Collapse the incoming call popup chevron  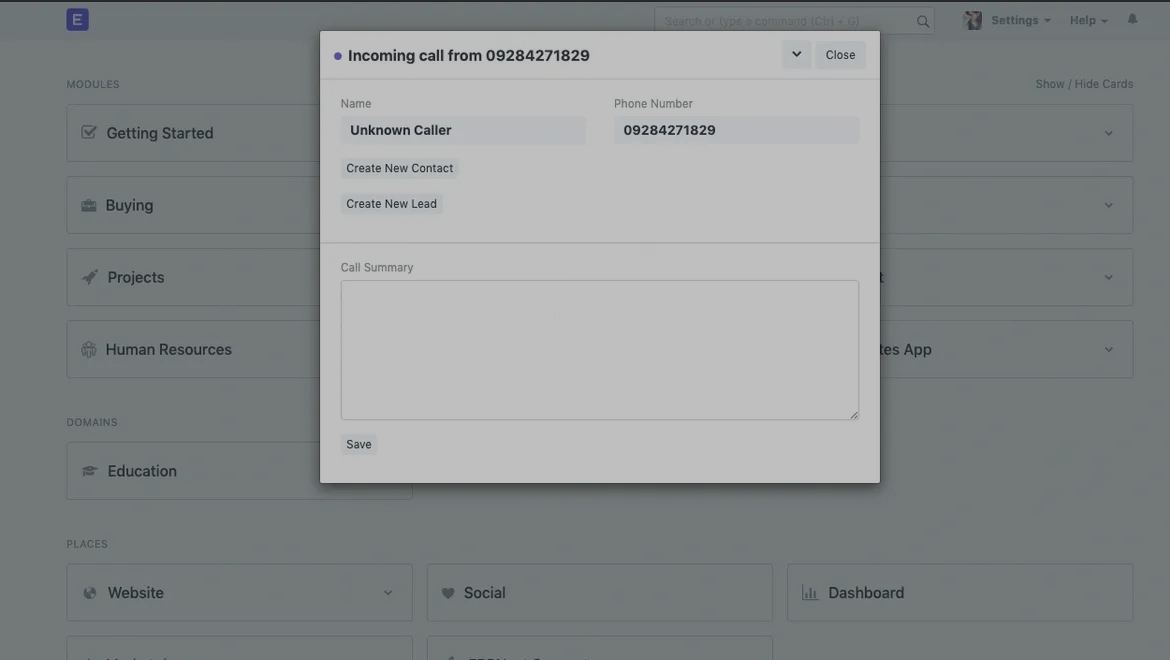pyautogui.click(x=797, y=54)
